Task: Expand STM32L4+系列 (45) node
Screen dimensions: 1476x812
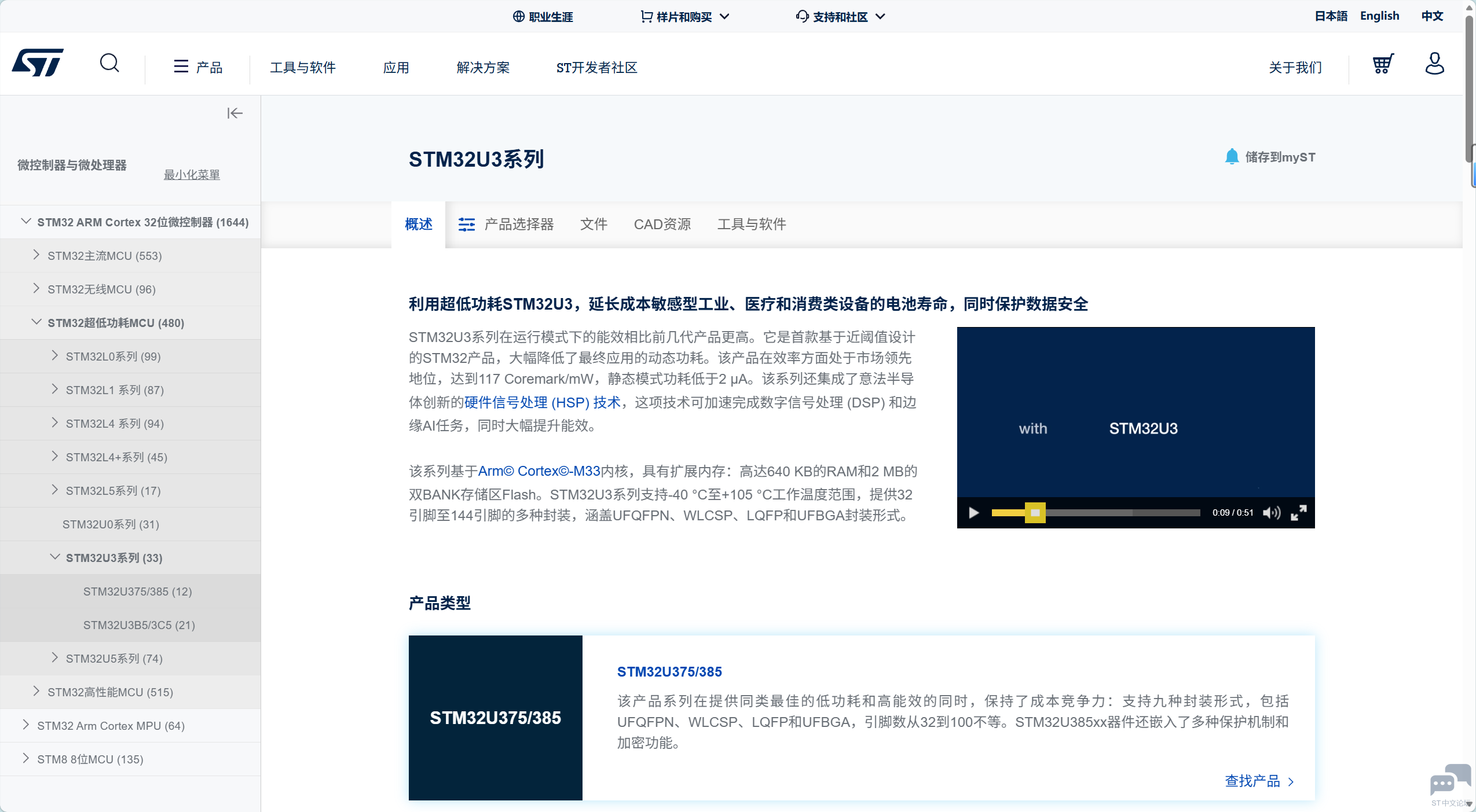Action: [54, 456]
